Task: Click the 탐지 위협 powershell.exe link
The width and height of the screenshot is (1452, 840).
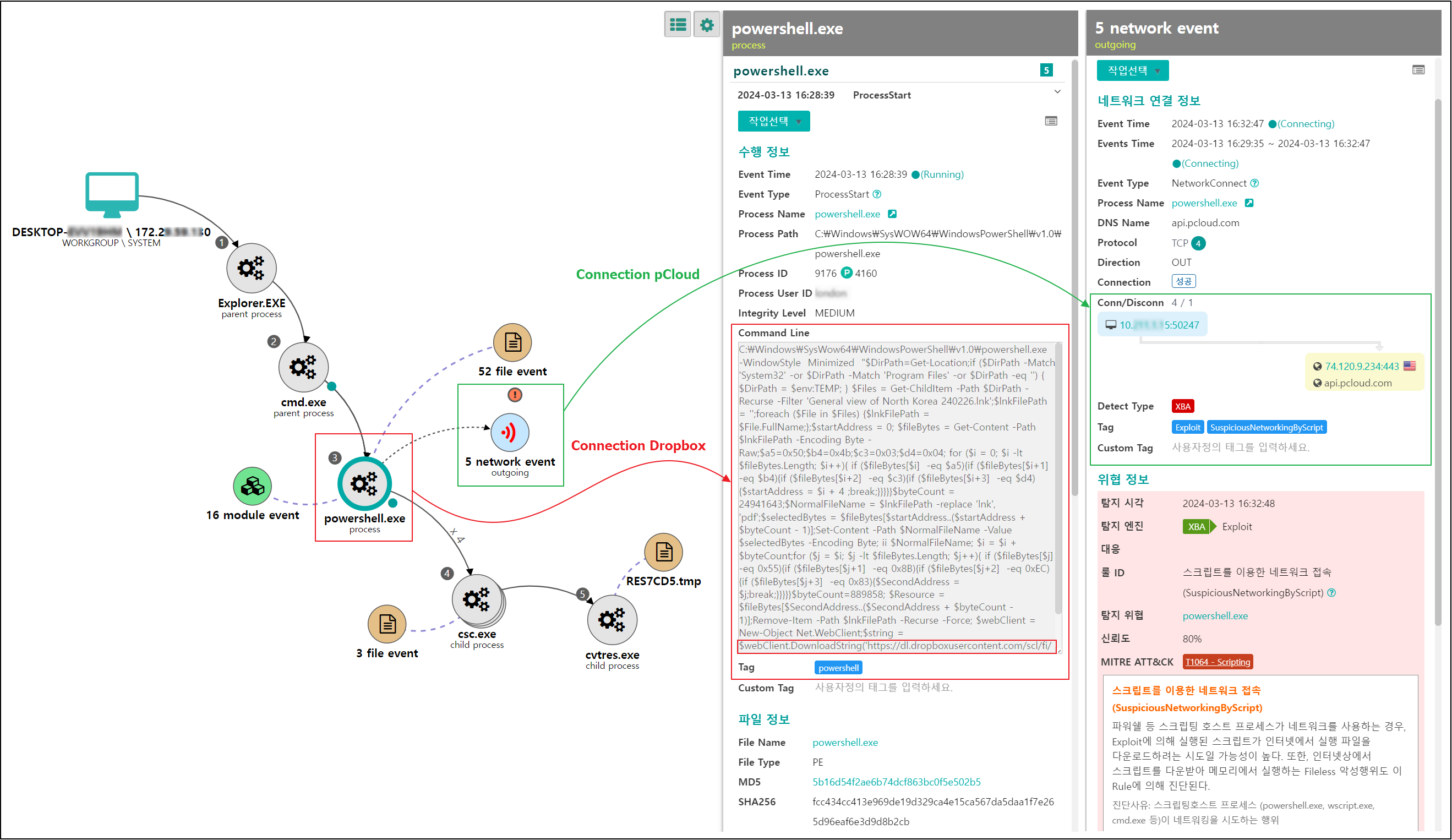Action: tap(1215, 616)
